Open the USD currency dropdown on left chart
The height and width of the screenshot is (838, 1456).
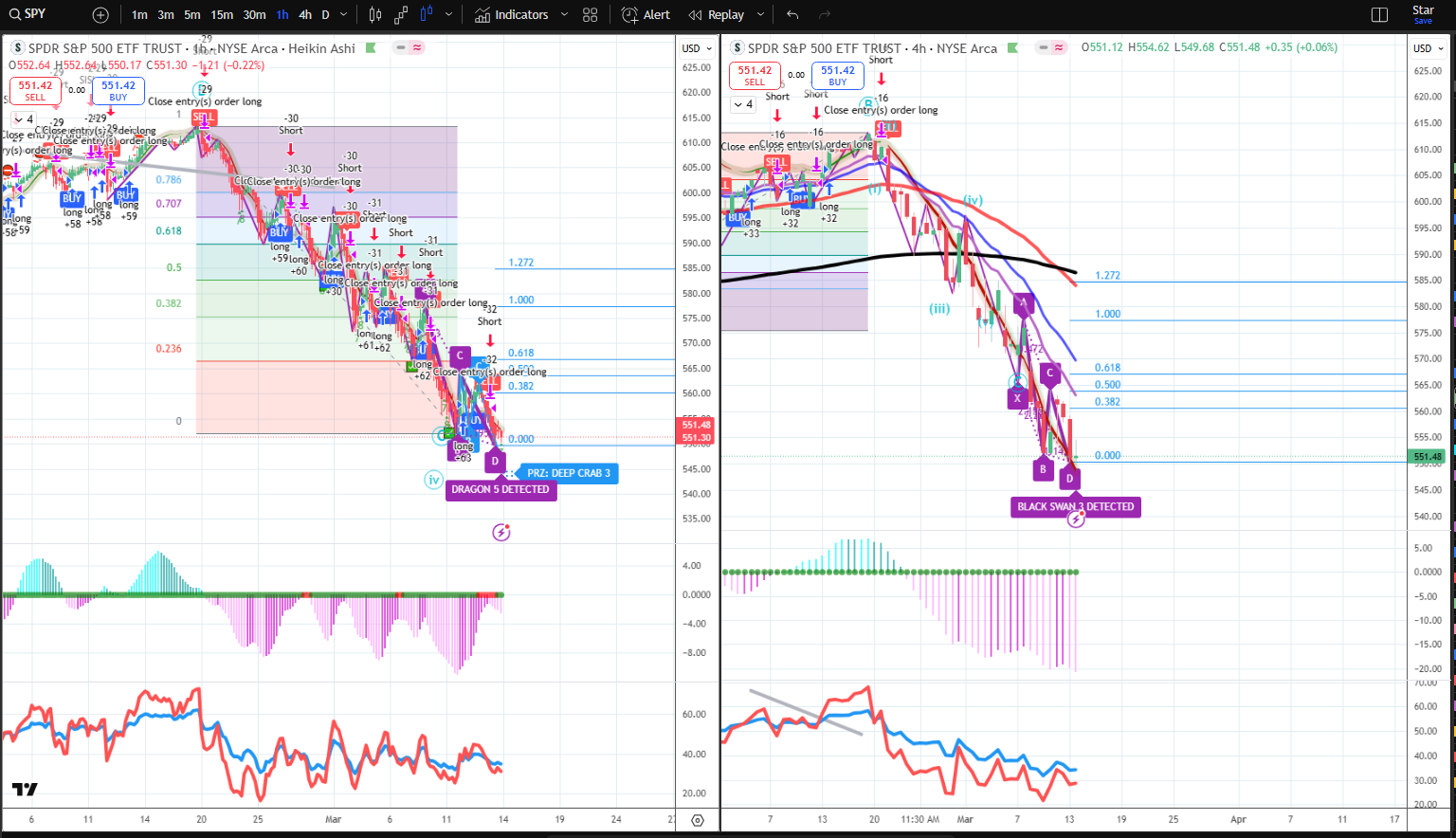pyautogui.click(x=696, y=48)
